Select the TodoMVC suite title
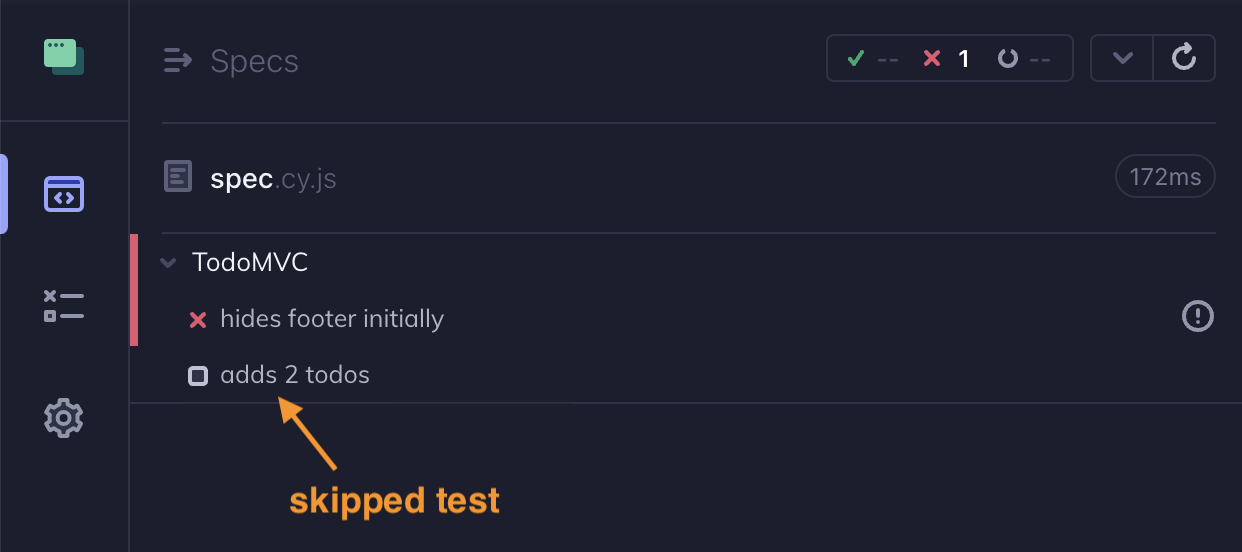Screen dimensions: 1242x552 pos(250,263)
